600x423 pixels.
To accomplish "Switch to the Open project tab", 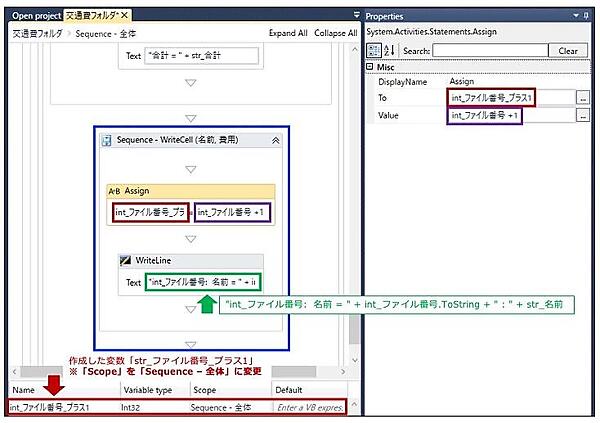I will [x=36, y=16].
